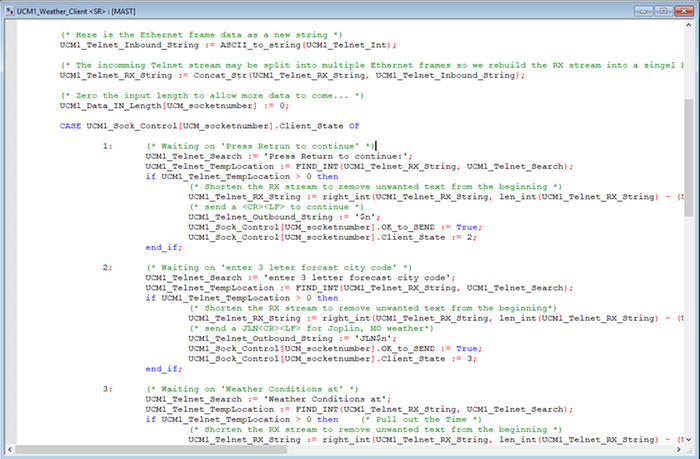Click the horizontal scrollbar right arrow
700x459 pixels.
click(679, 449)
